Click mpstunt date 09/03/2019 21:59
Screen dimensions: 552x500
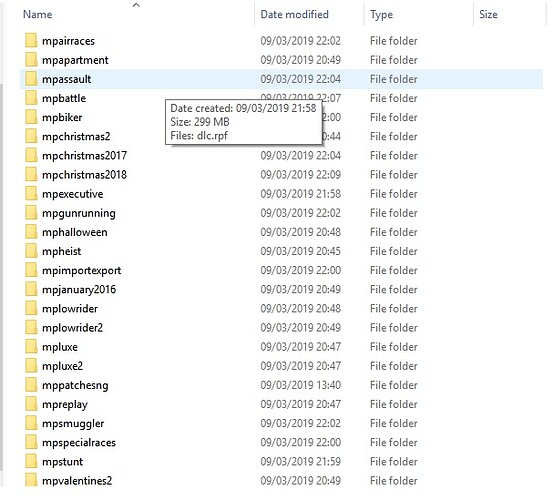pyautogui.click(x=300, y=462)
